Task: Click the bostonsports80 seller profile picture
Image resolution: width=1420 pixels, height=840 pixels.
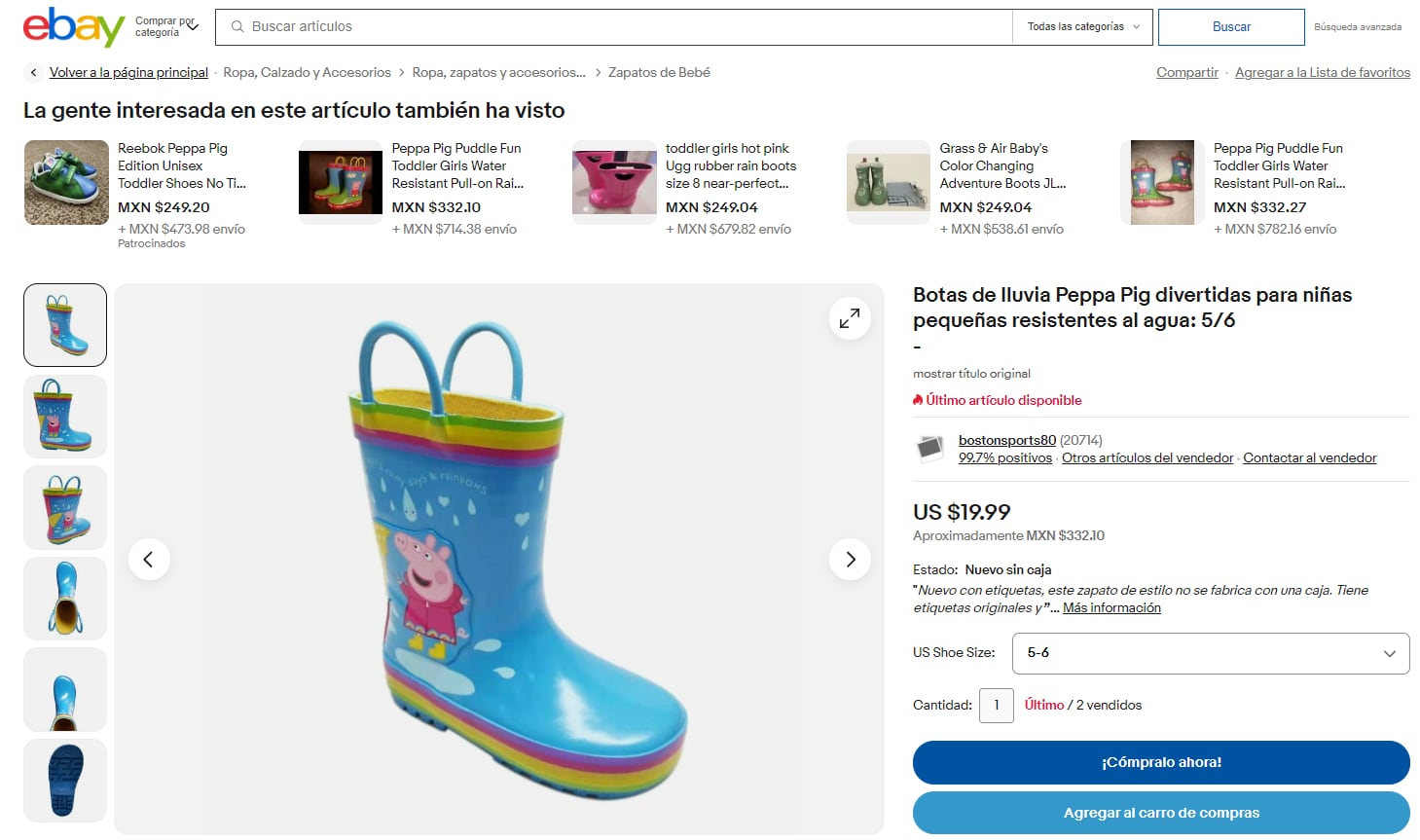Action: pyautogui.click(x=930, y=449)
